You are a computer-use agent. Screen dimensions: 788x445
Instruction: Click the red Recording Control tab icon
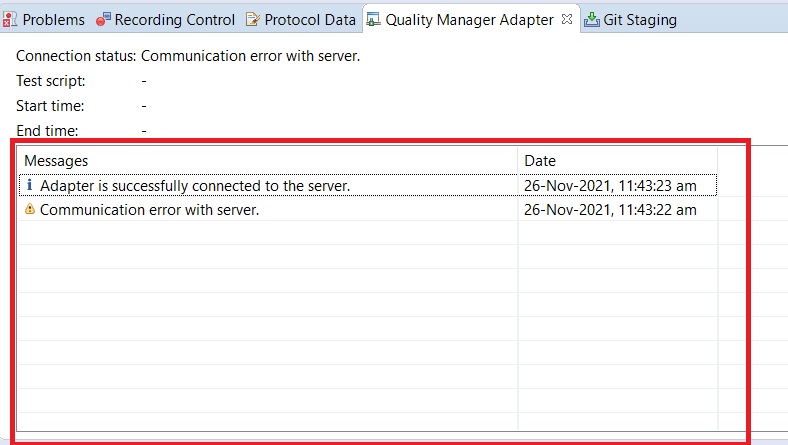[x=102, y=20]
